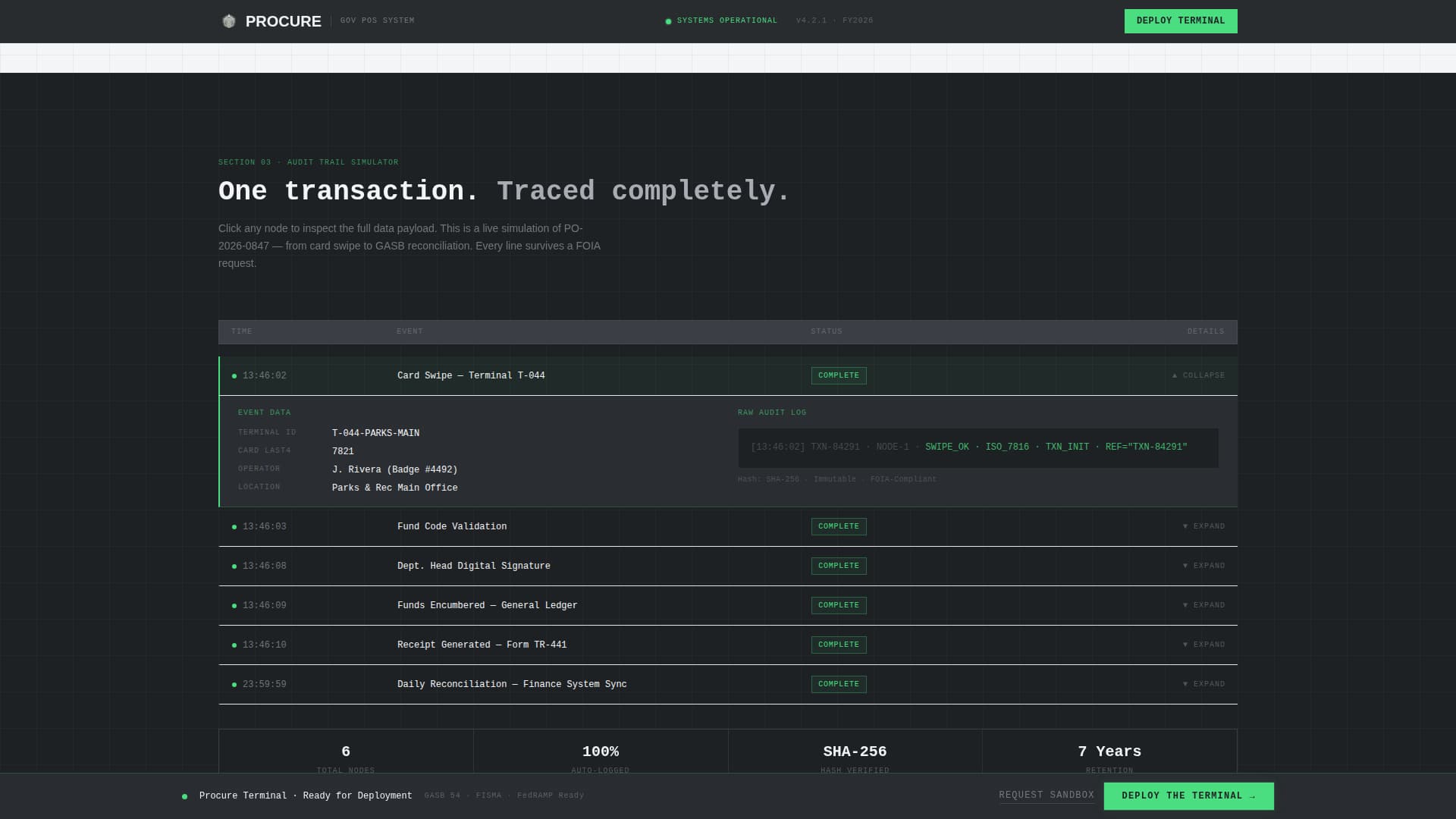This screenshot has height=819, width=1456.
Task: Click the v4.2.1 · FY2026 version text
Action: (x=835, y=21)
